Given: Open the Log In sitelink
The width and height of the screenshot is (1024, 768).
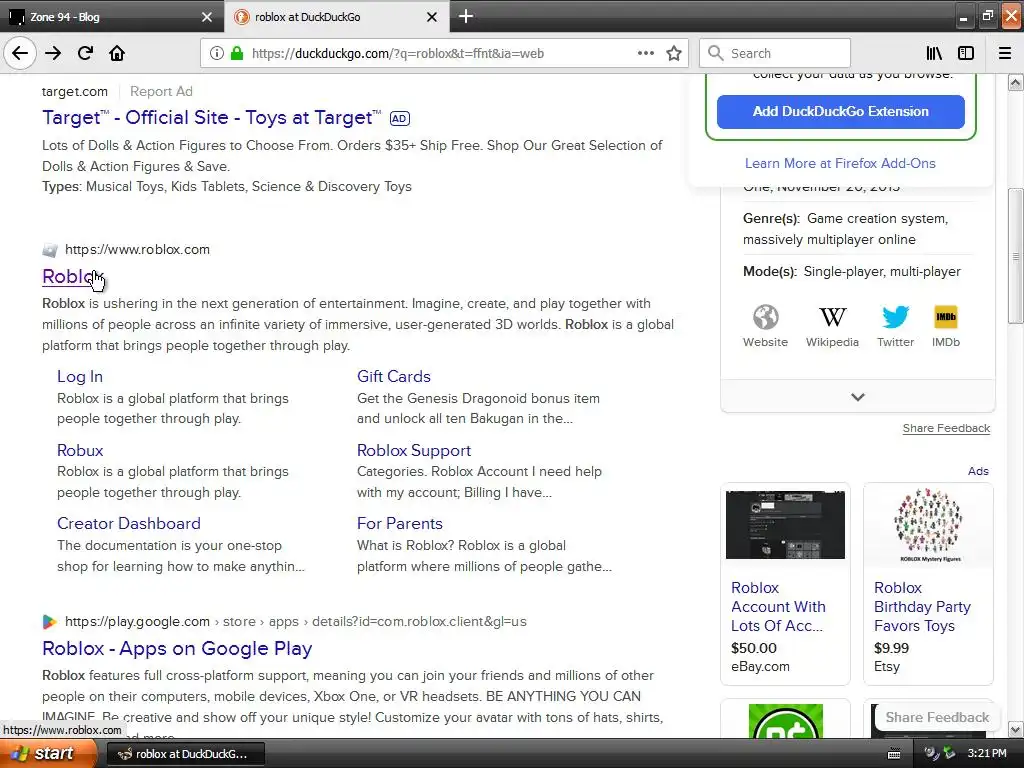Looking at the screenshot, I should click(80, 376).
